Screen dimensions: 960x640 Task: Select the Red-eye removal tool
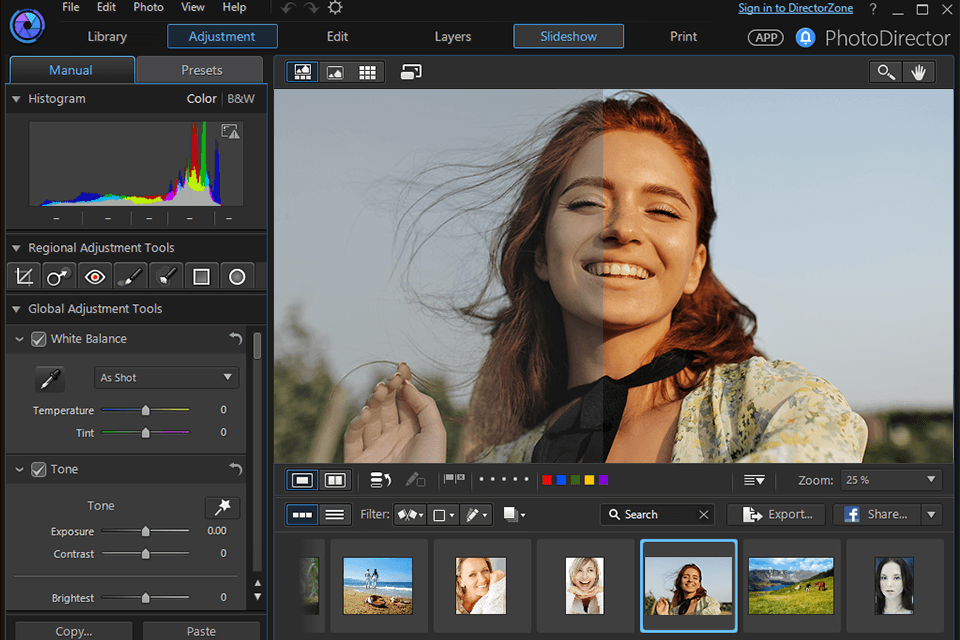click(95, 277)
